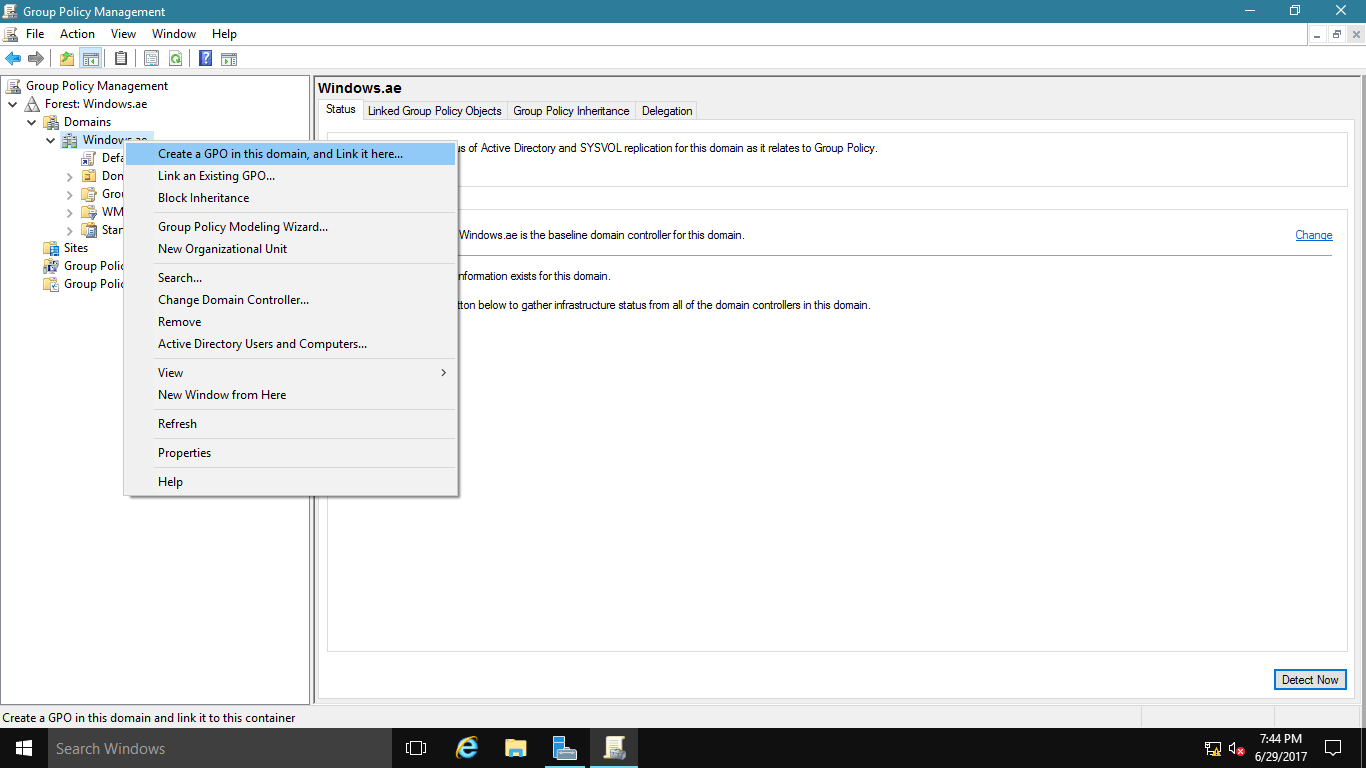
Task: Launch Internet Explorer from the taskbar
Action: click(465, 748)
